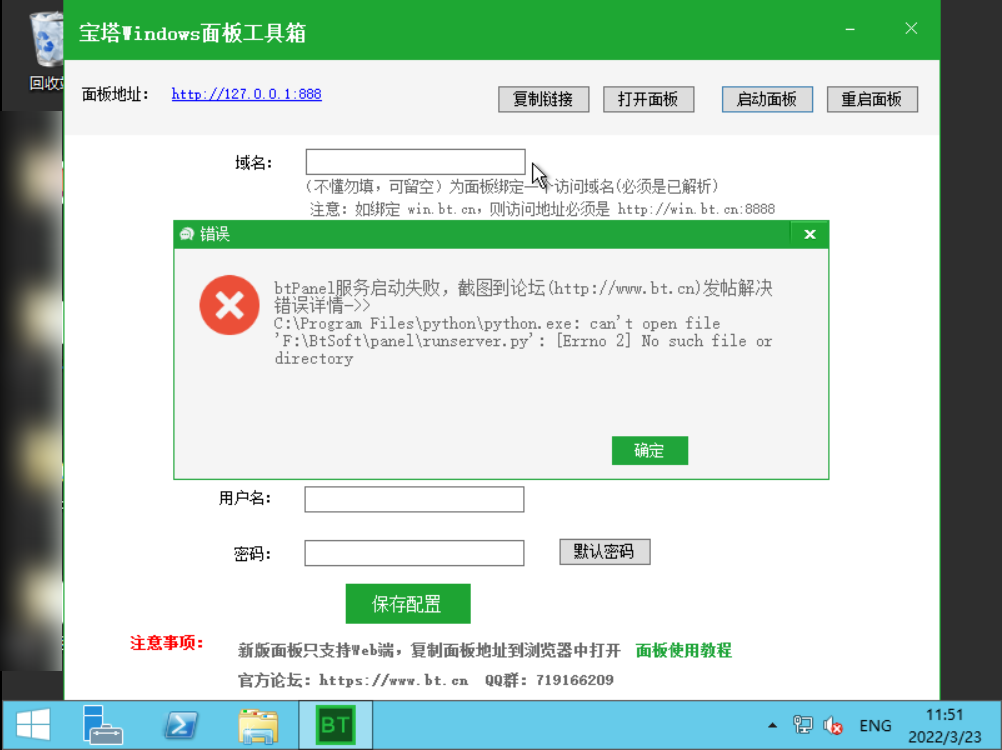Open the Windows Start menu
The width and height of the screenshot is (1002, 750).
coord(33,725)
